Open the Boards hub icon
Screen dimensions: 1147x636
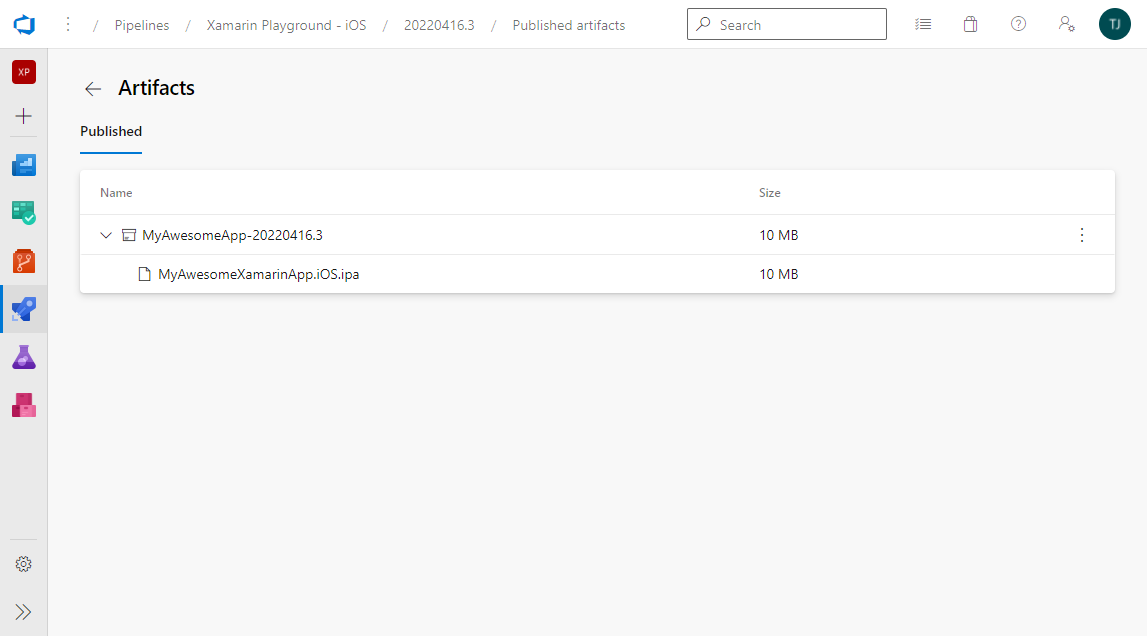coord(24,212)
